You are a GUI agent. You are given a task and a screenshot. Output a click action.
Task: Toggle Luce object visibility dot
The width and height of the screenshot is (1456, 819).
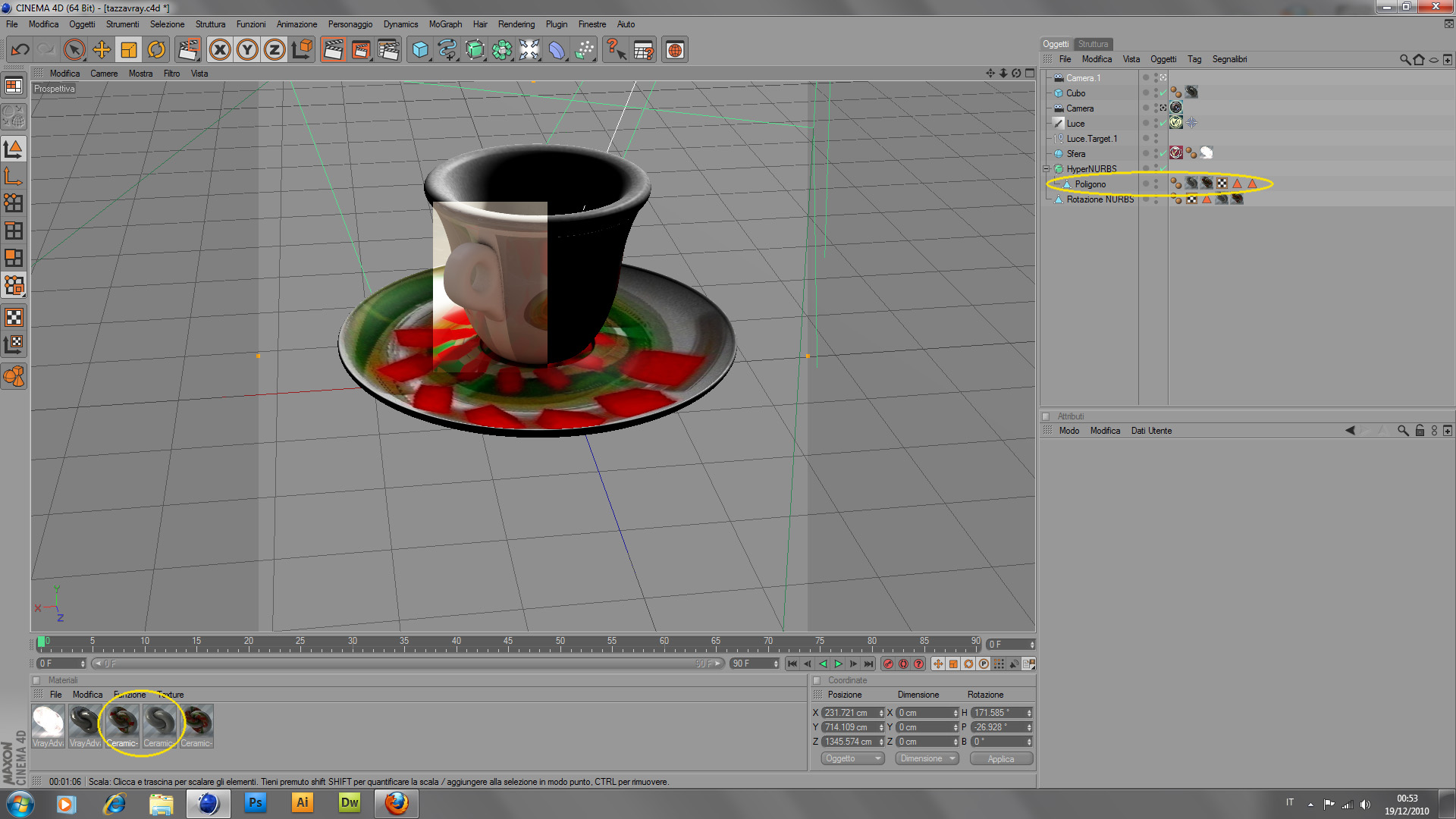(1156, 121)
